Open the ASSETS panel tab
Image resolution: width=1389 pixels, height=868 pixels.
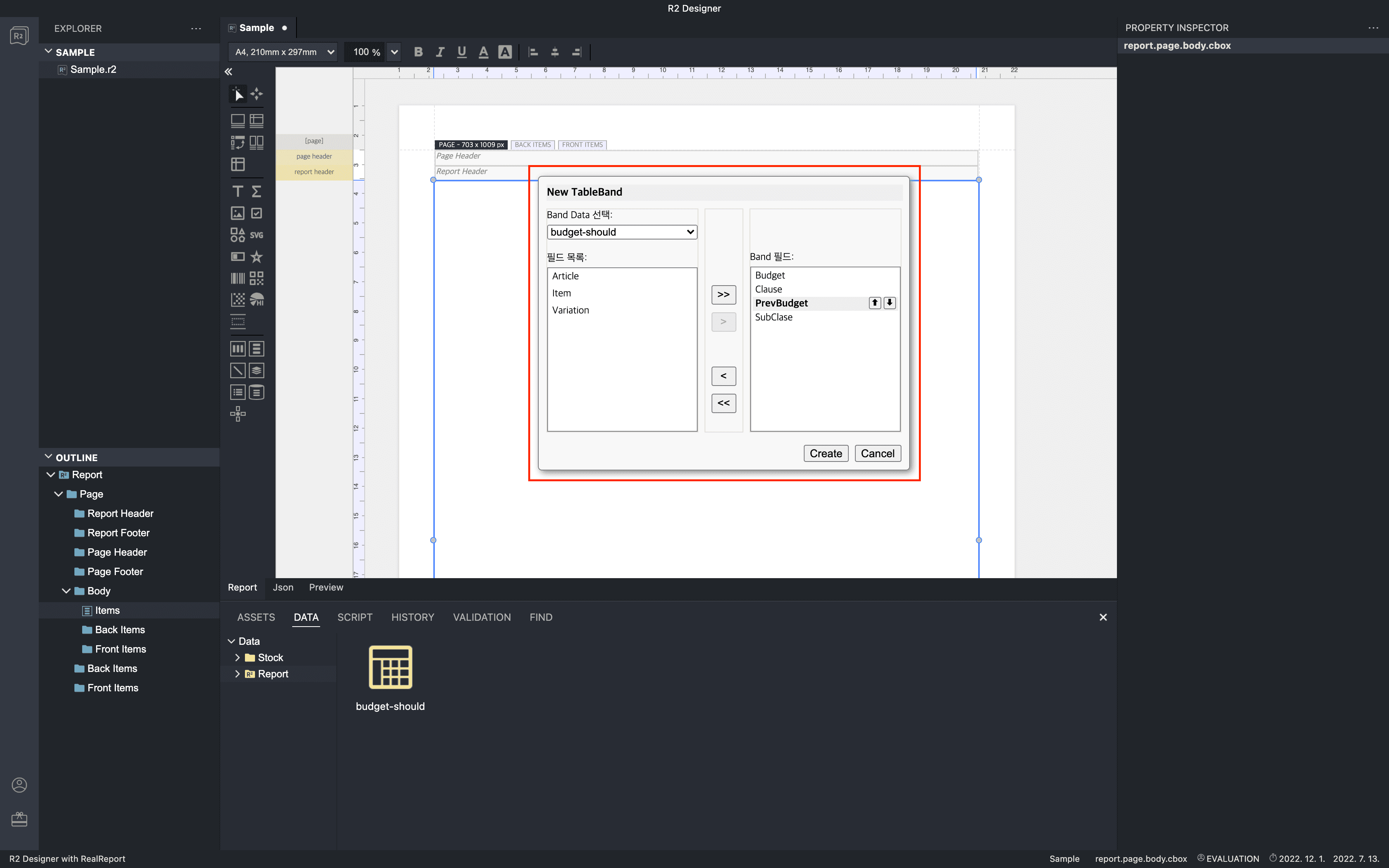256,617
